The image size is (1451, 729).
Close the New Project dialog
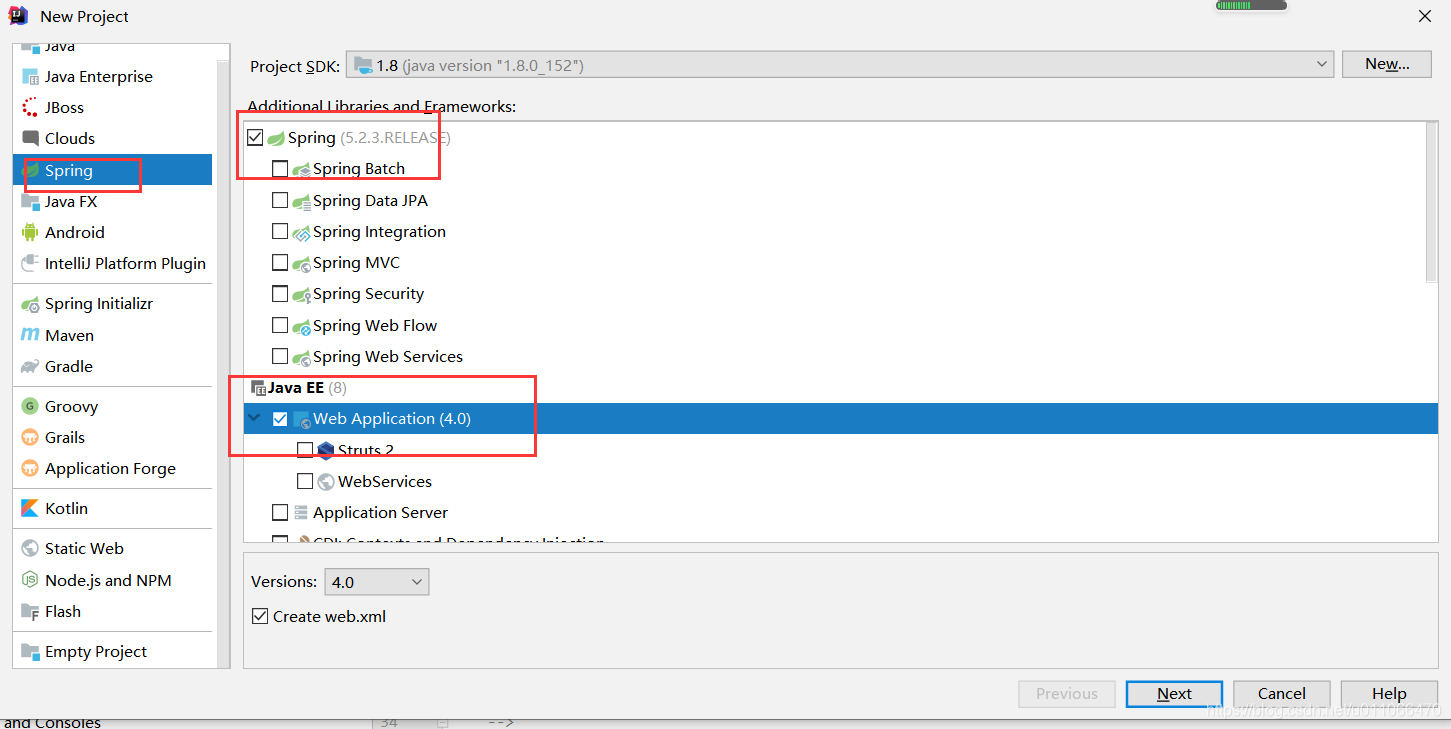tap(1424, 16)
